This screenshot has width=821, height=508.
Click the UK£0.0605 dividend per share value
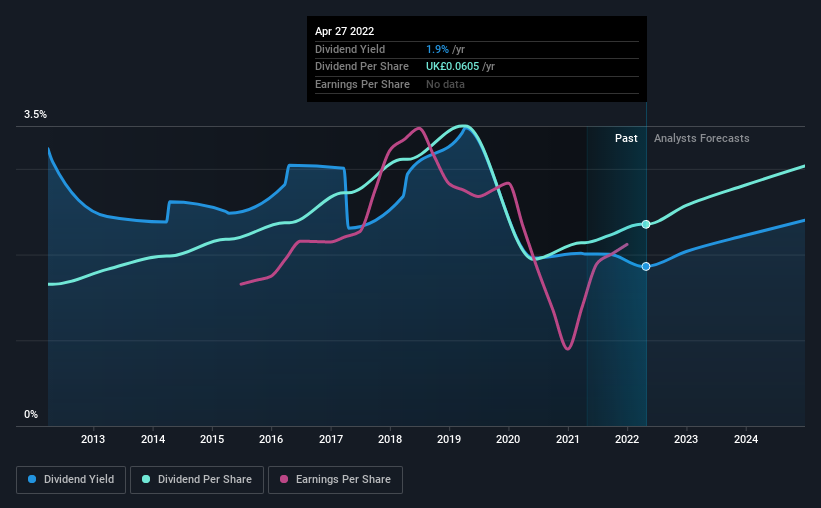452,67
